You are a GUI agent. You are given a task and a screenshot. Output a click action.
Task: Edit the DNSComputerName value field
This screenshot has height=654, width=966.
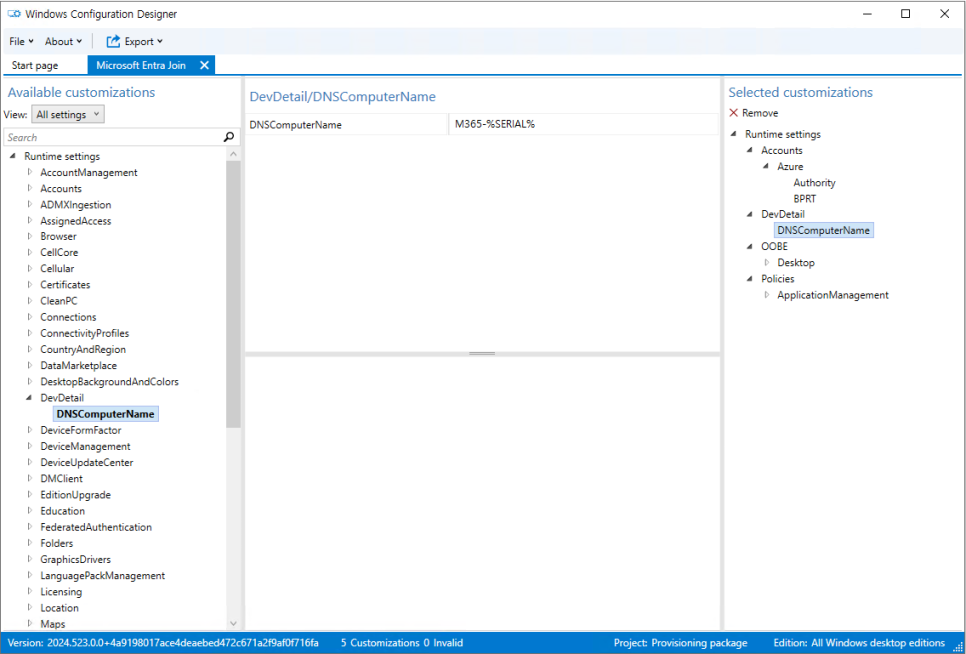[x=583, y=124]
